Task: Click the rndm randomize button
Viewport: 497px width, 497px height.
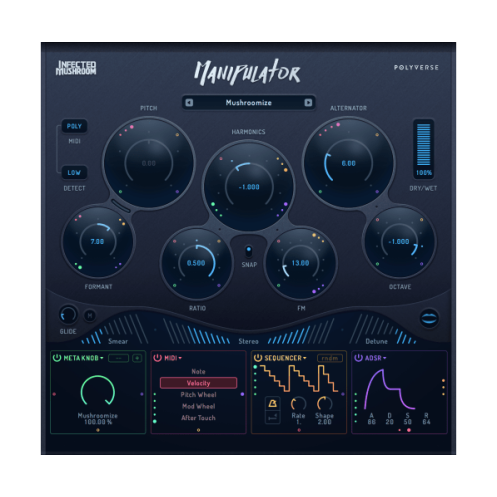Action: [330, 358]
